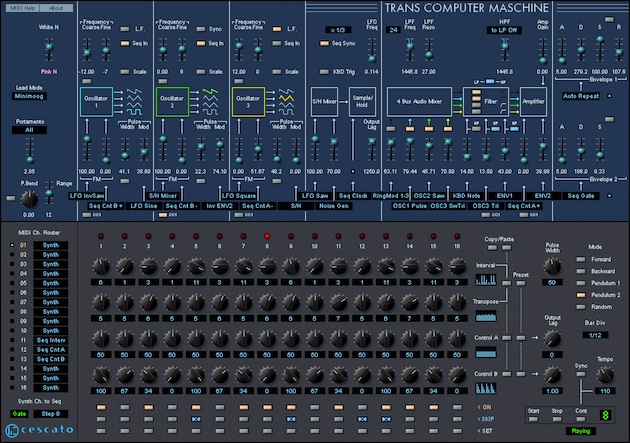
Task: Adjust Envelope 1 Attack slider
Action: coord(562,60)
